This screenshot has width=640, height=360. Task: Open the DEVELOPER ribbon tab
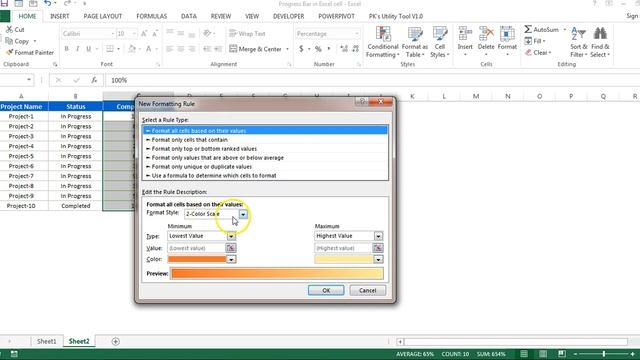(x=289, y=16)
